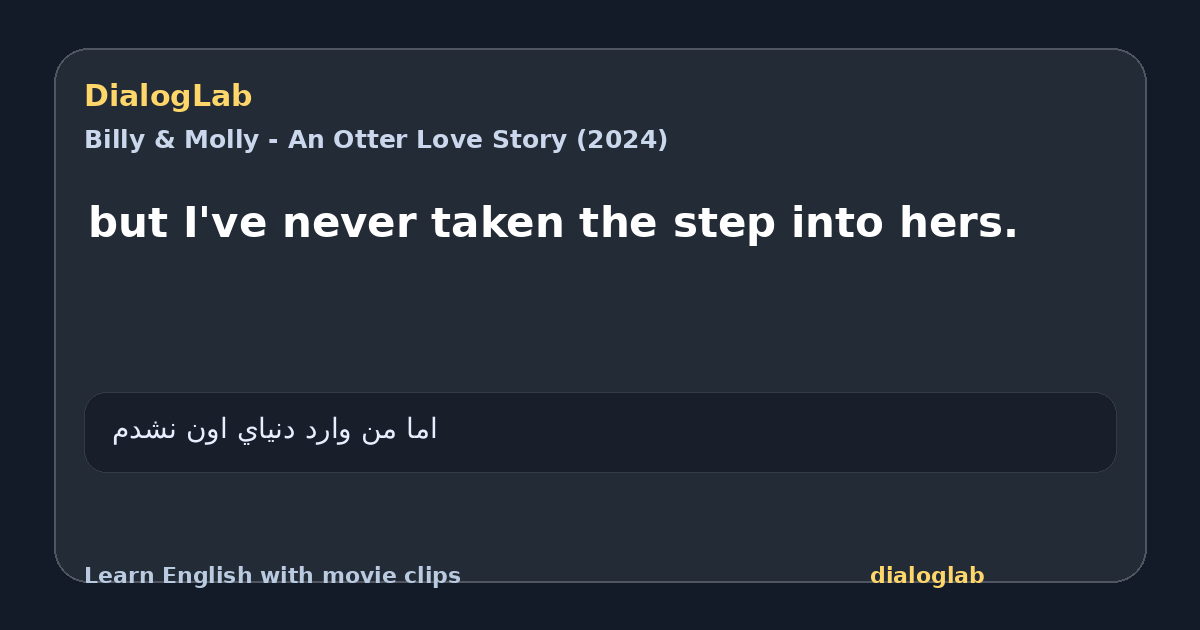Click the empty right side of the translation box
Screen dimensions: 1200x630
coord(800,432)
